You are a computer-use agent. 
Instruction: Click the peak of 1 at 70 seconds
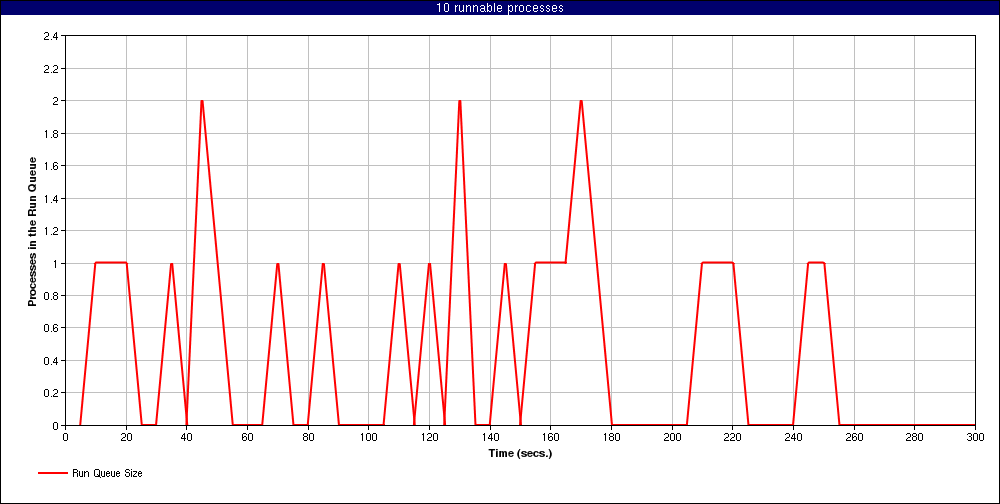coord(277,263)
